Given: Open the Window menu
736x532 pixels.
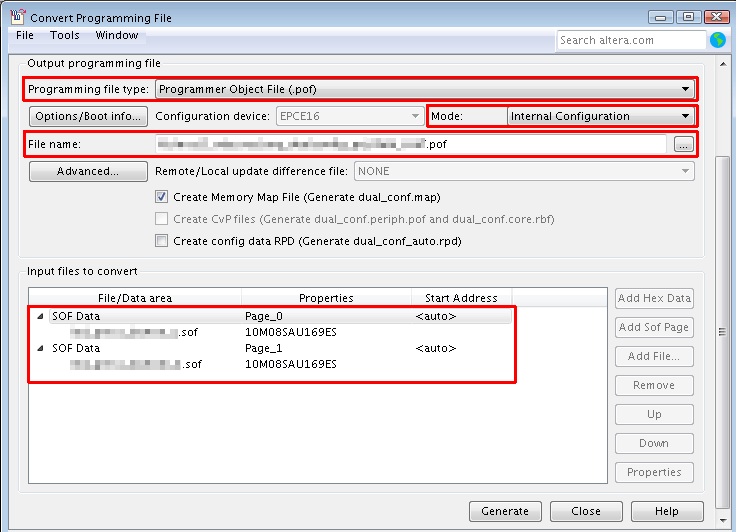Looking at the screenshot, I should coord(117,36).
